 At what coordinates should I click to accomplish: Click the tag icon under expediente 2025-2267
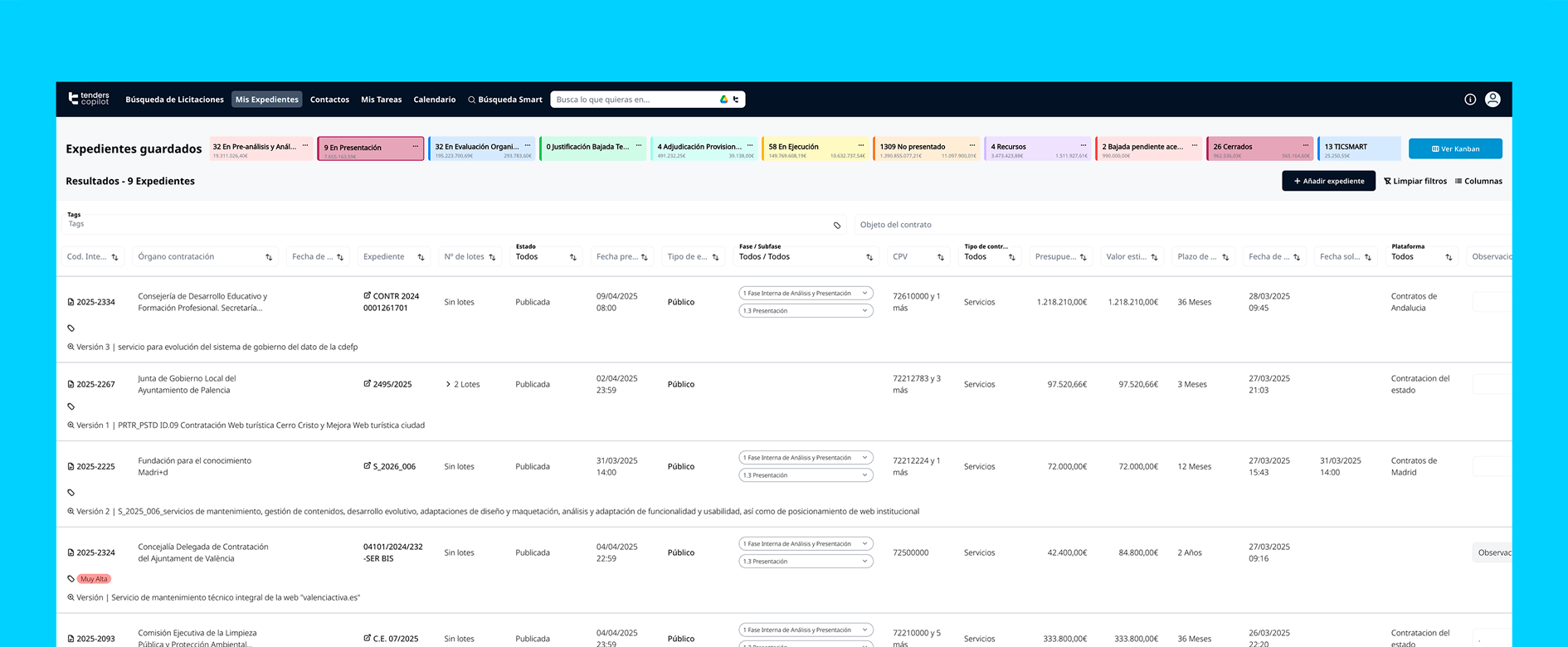[x=71, y=406]
